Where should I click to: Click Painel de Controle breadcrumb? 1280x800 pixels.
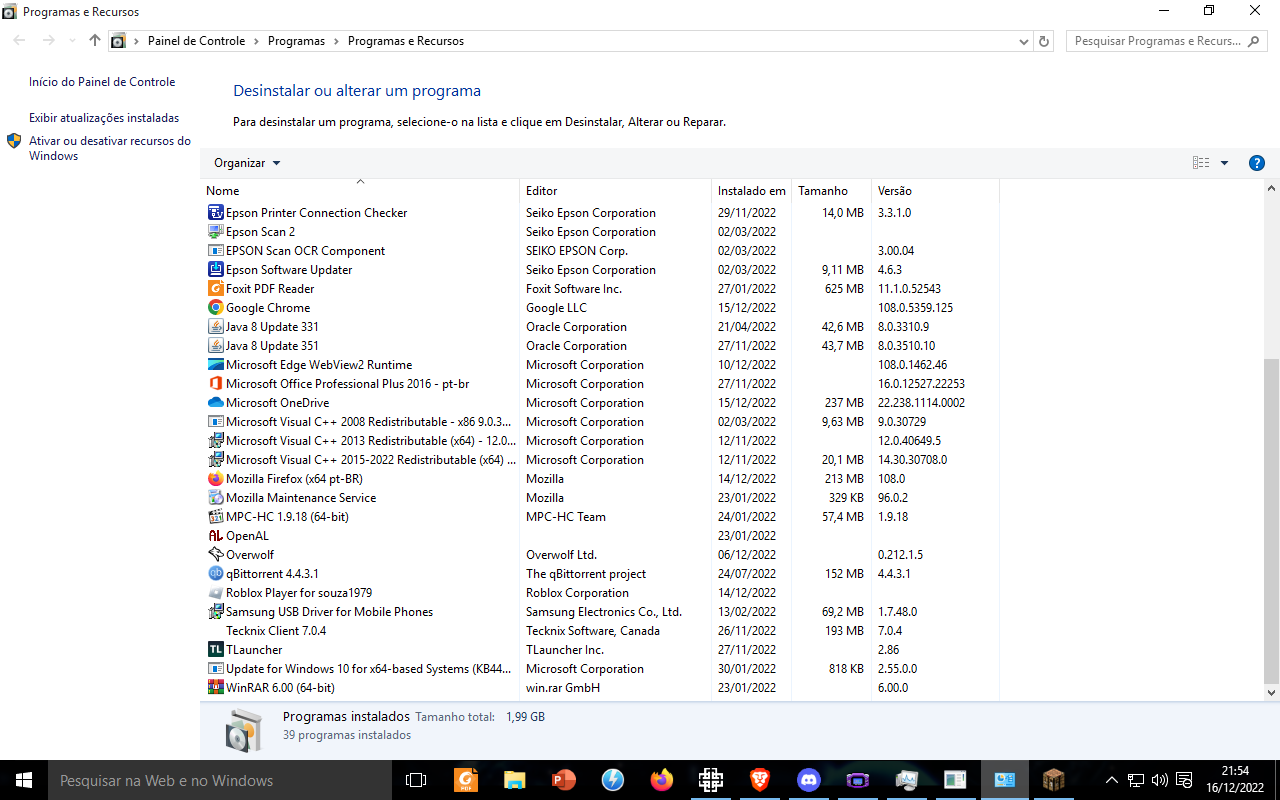tap(196, 41)
